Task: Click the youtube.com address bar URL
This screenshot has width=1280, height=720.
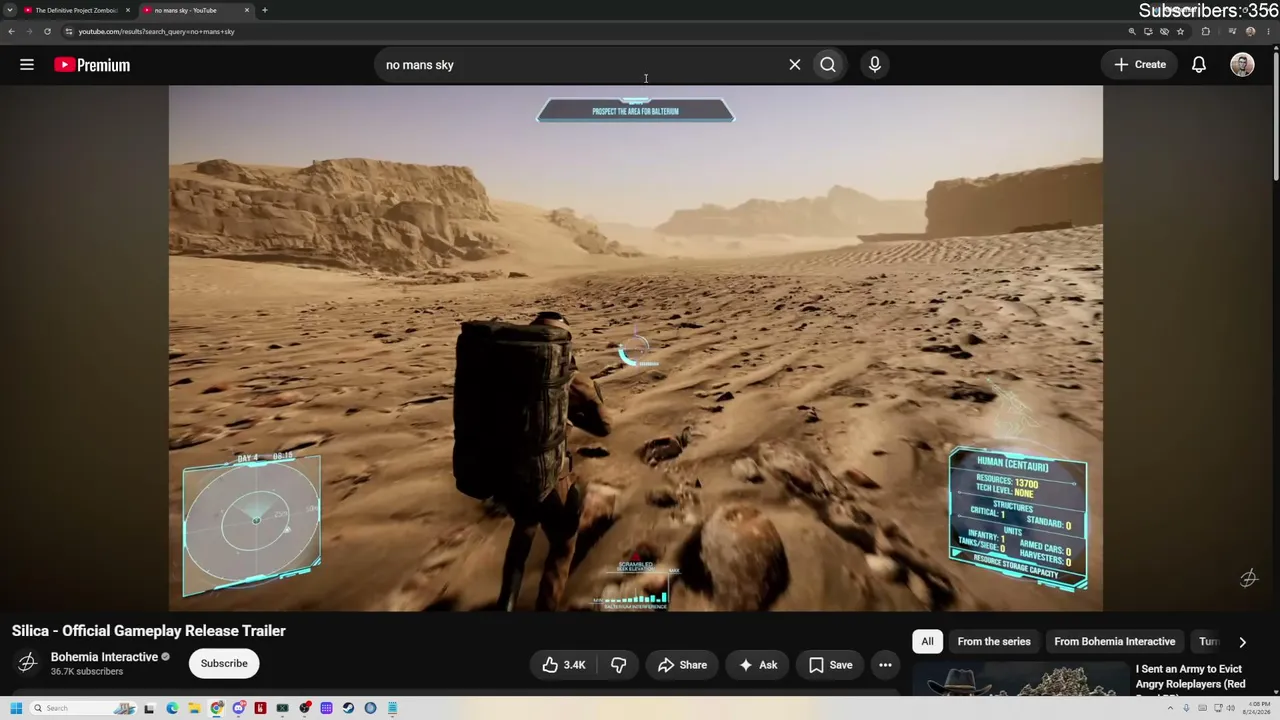Action: point(157,31)
